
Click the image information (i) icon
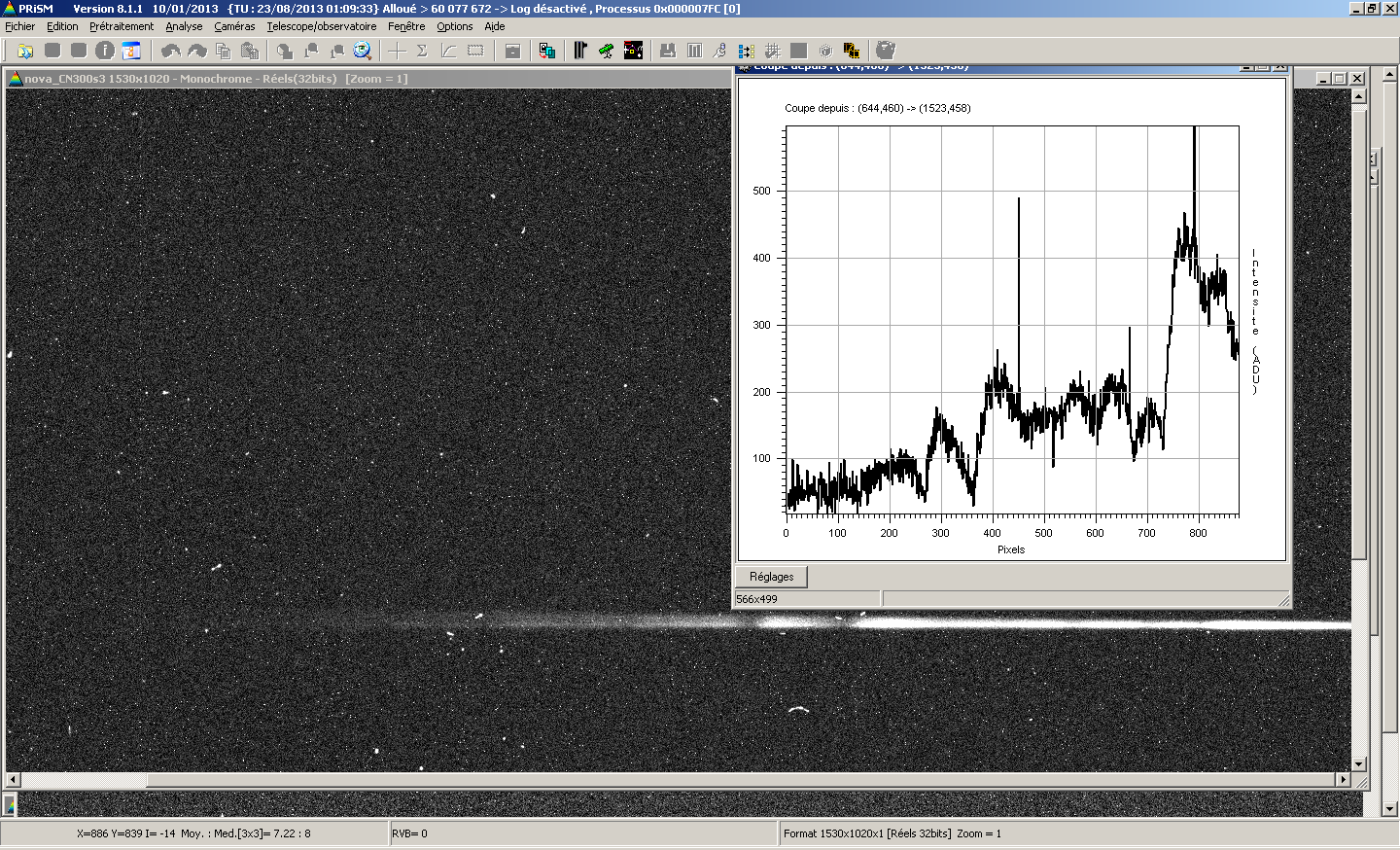[x=105, y=51]
